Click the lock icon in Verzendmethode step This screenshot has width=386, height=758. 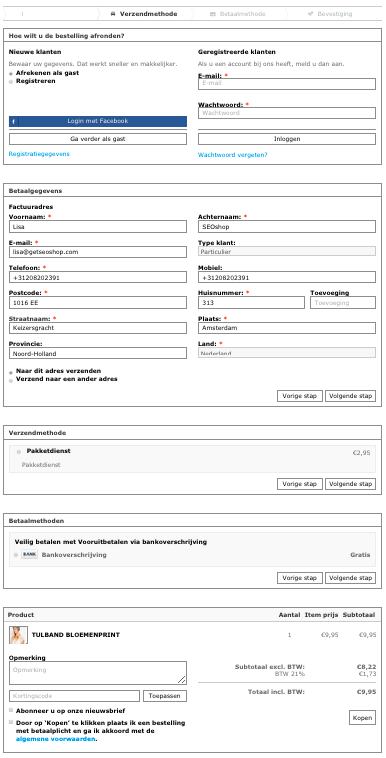click(x=113, y=14)
